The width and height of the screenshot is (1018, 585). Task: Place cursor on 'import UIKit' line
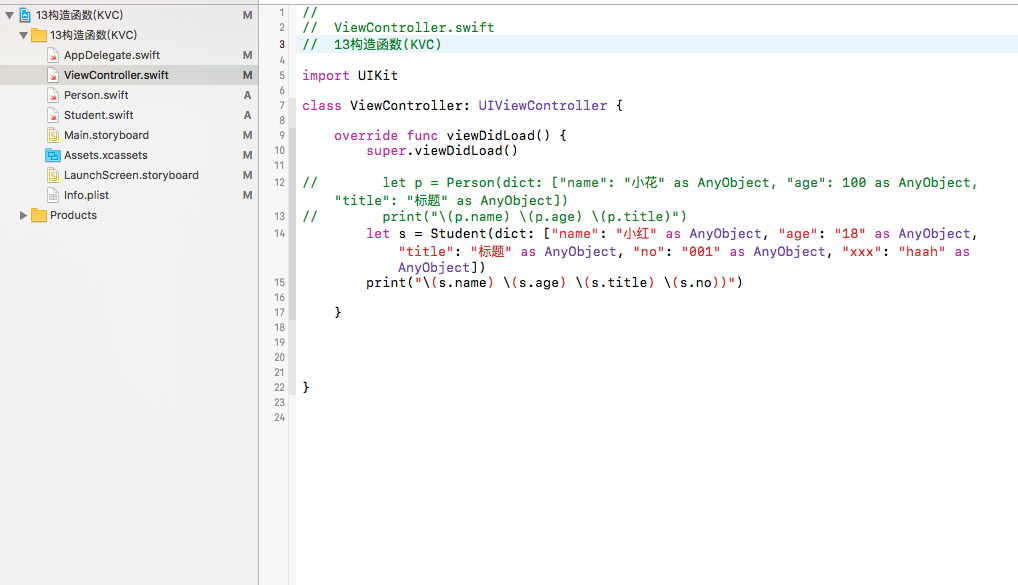pos(350,75)
